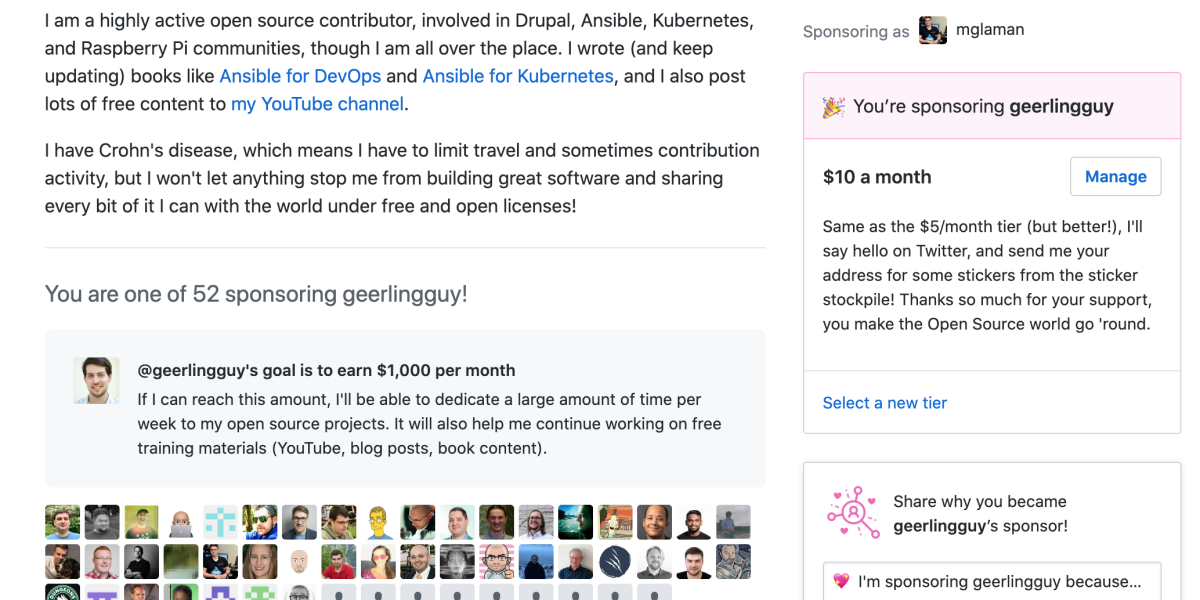Screen dimensions: 1200x600
Task: Click the Manage sponsorship button
Action: point(1115,176)
